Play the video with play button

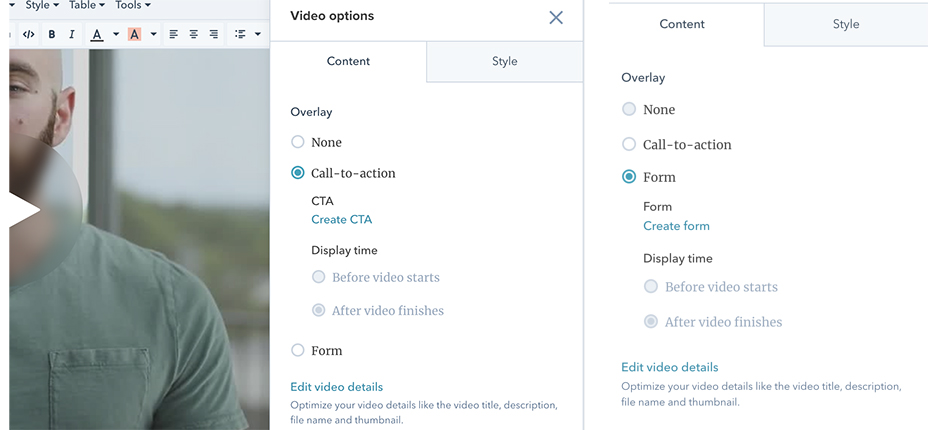click(24, 210)
